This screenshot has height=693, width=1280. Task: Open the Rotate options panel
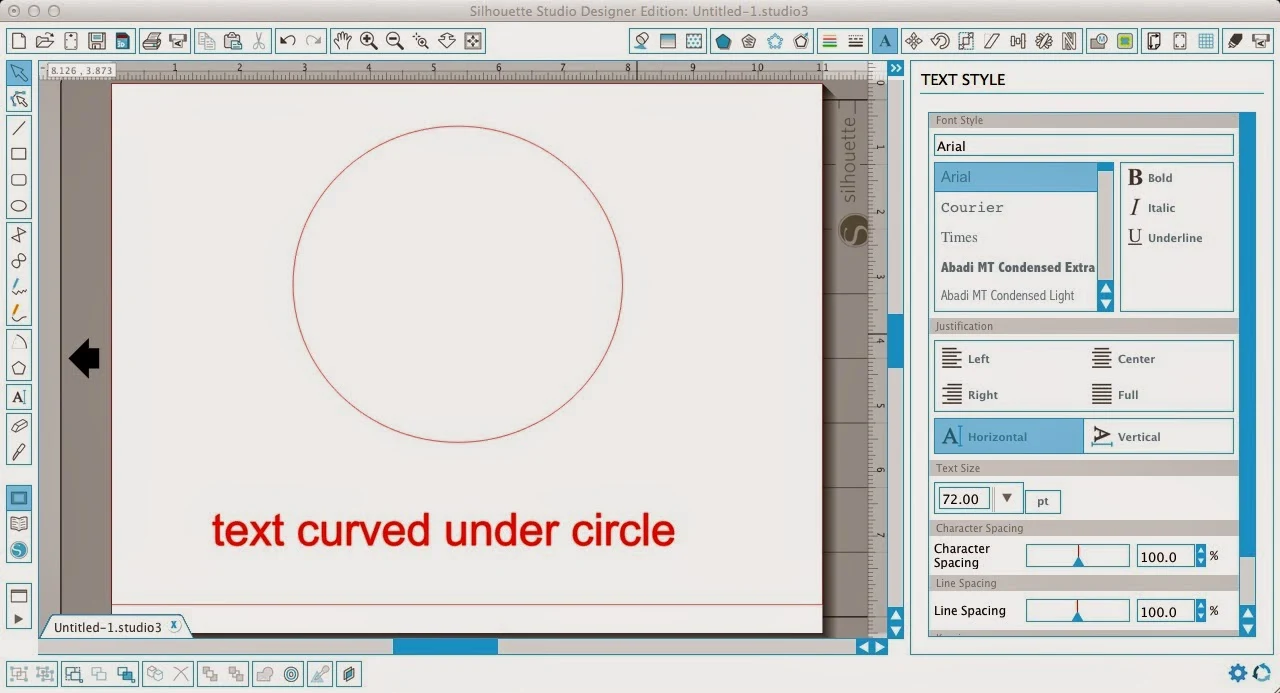938,41
